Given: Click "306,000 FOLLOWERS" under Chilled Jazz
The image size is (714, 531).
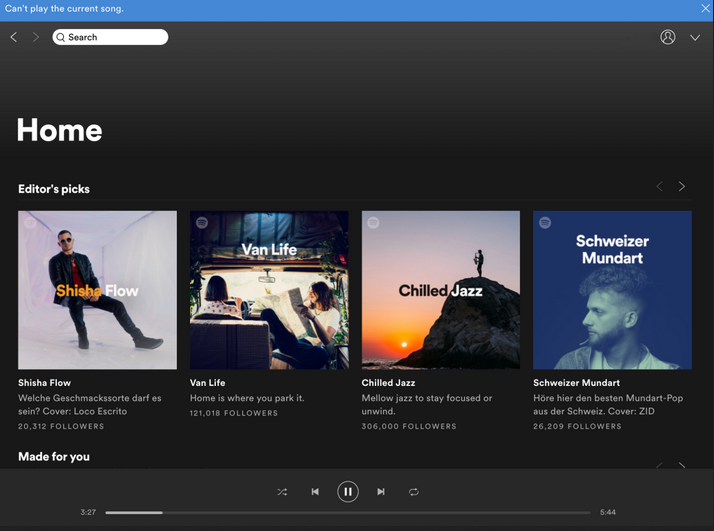Looking at the screenshot, I should click(x=409, y=426).
